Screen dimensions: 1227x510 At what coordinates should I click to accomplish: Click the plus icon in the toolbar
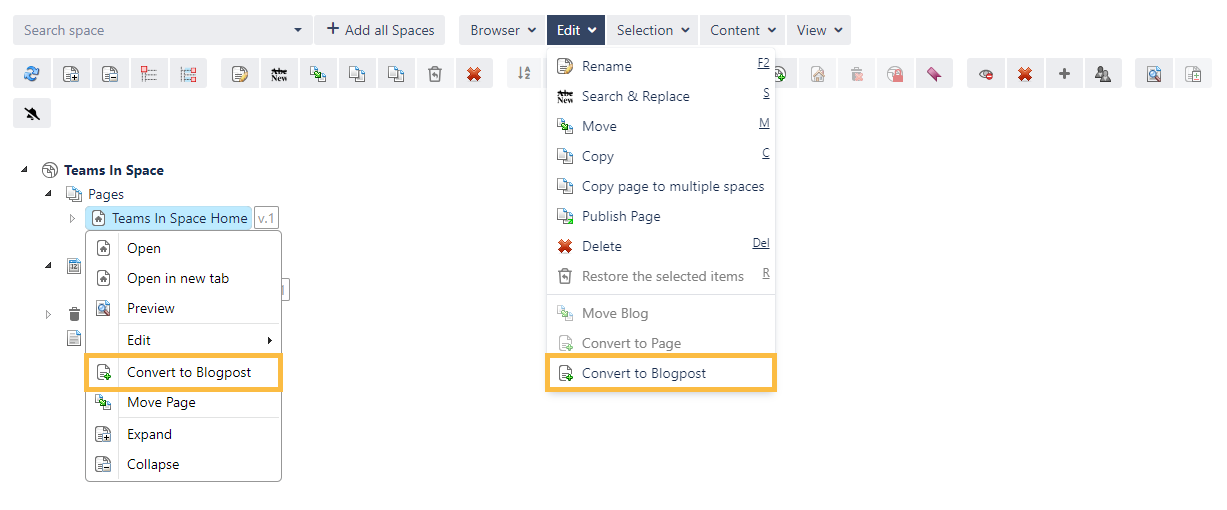pyautogui.click(x=1064, y=73)
